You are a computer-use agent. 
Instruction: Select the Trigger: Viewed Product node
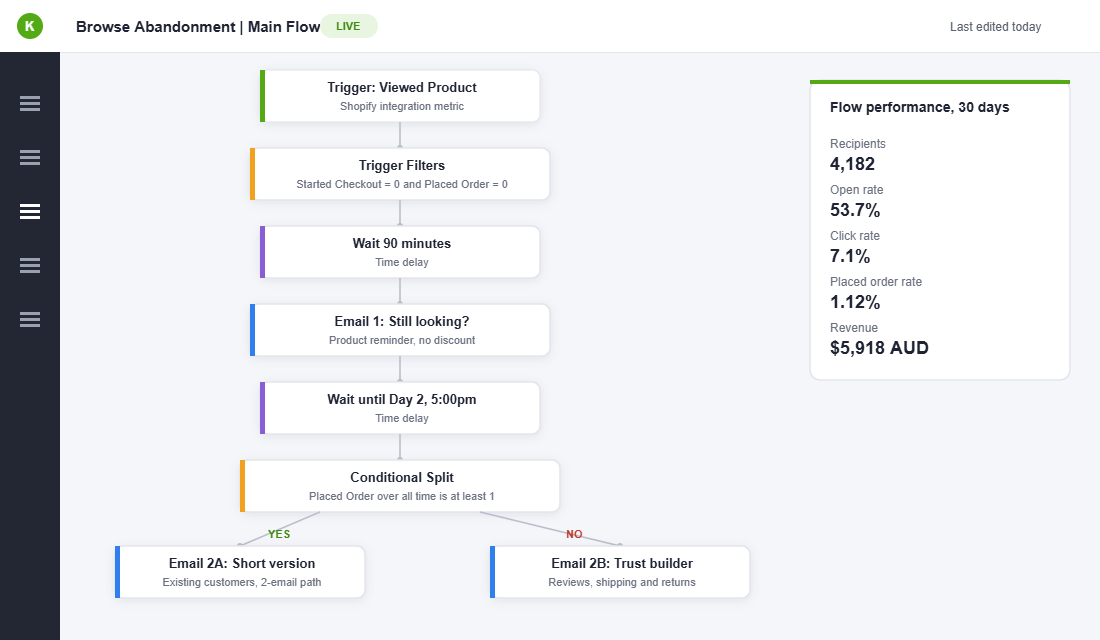click(x=400, y=96)
